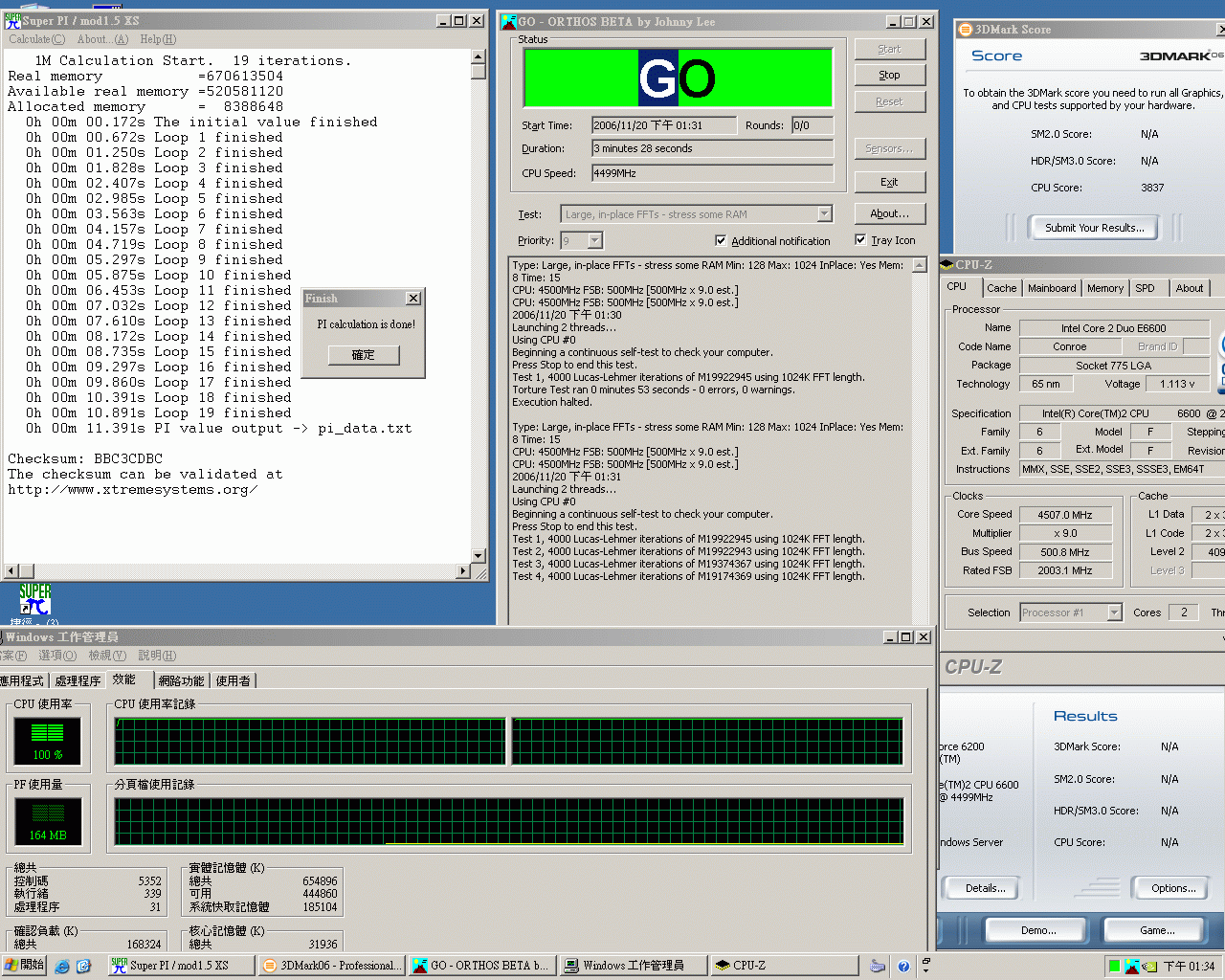Screen dimensions: 1225x980
Task: Open 說明 menu in Task Manager
Action: (157, 656)
